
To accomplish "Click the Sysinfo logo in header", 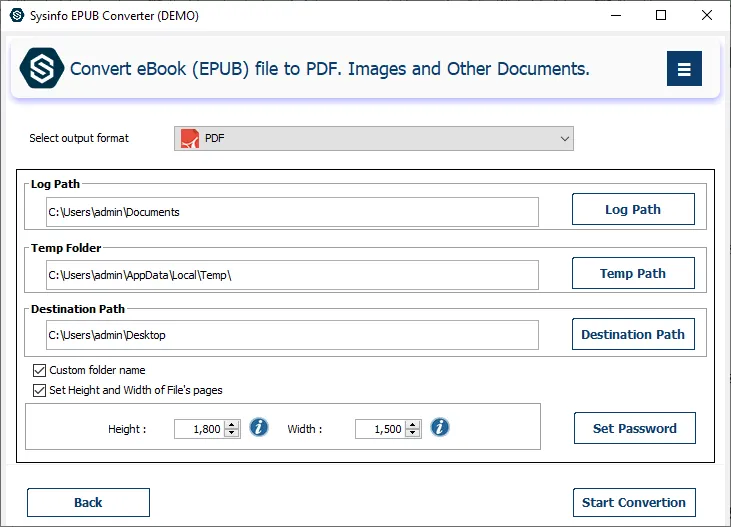I will [42, 69].
